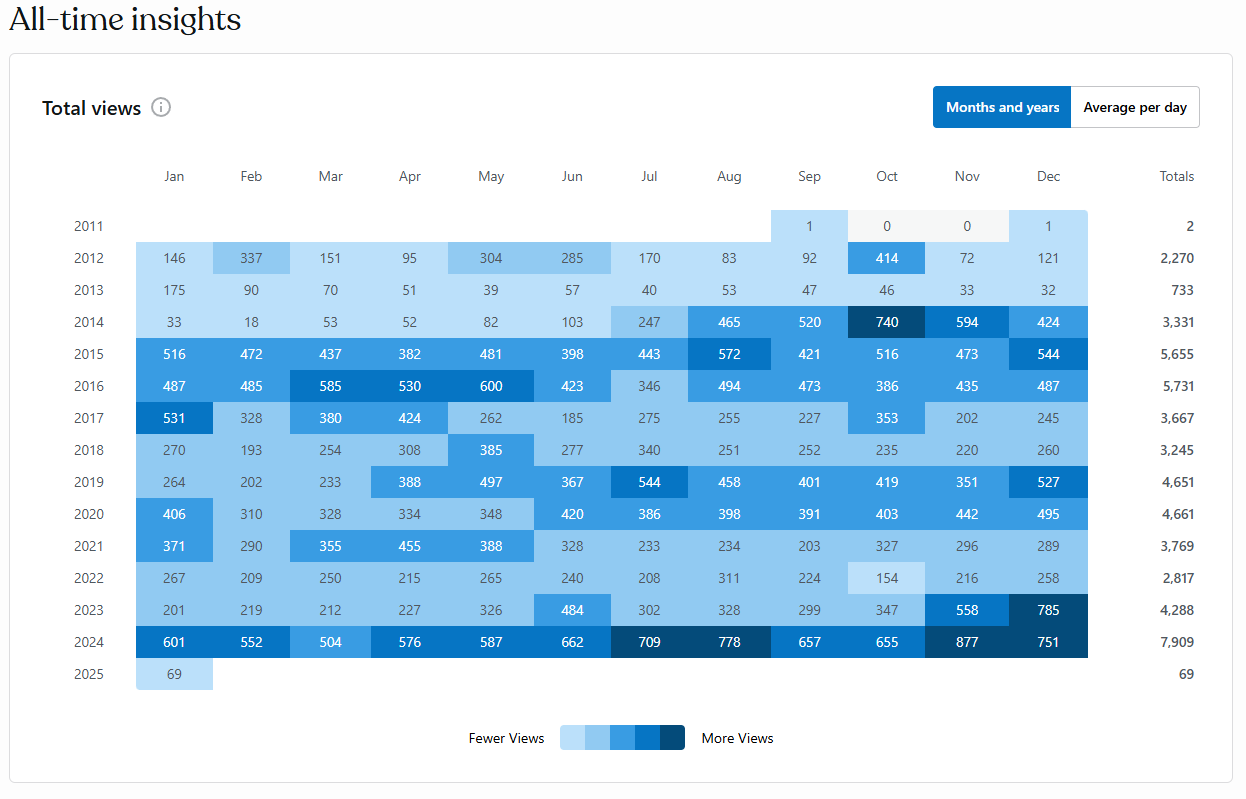Screen dimensions: 1246x799
Task: Switch to Months and years view
Action: [1002, 107]
